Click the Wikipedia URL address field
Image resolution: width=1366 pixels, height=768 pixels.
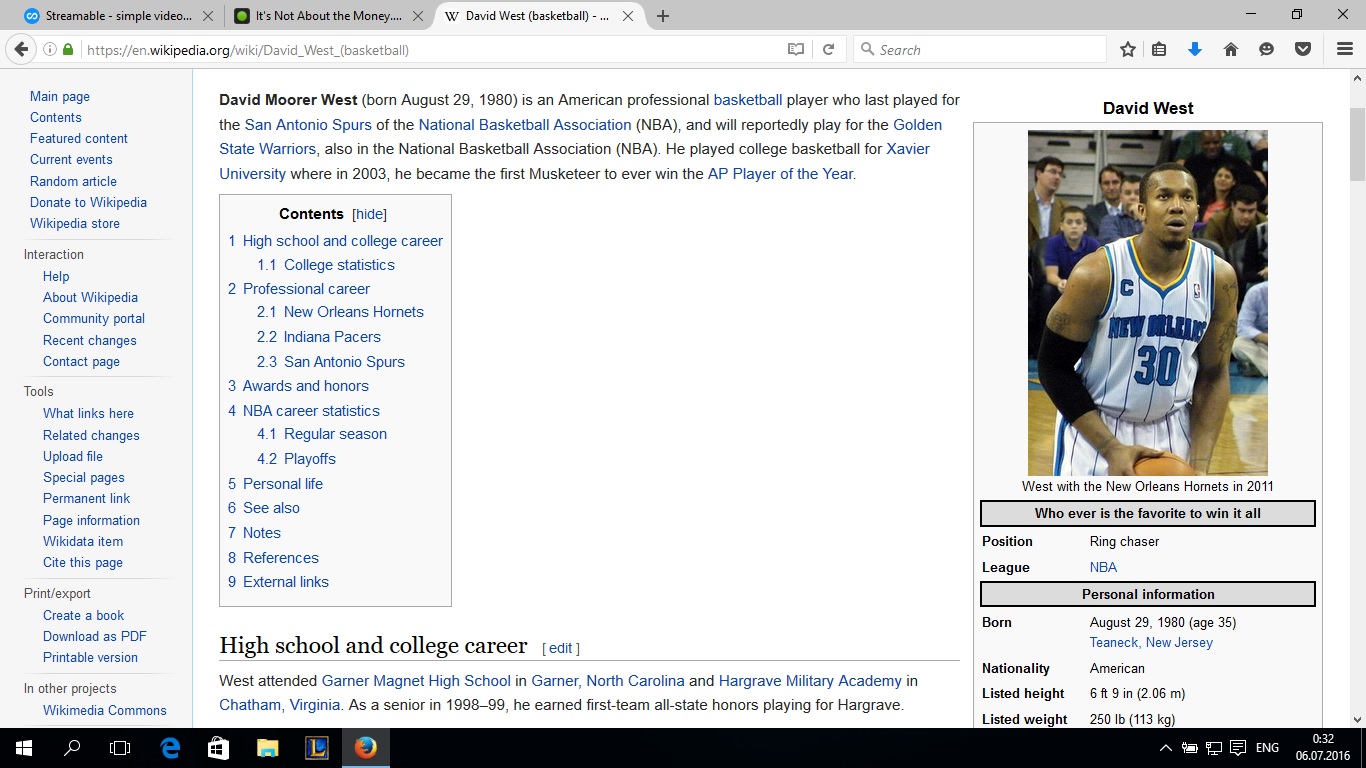(430, 49)
